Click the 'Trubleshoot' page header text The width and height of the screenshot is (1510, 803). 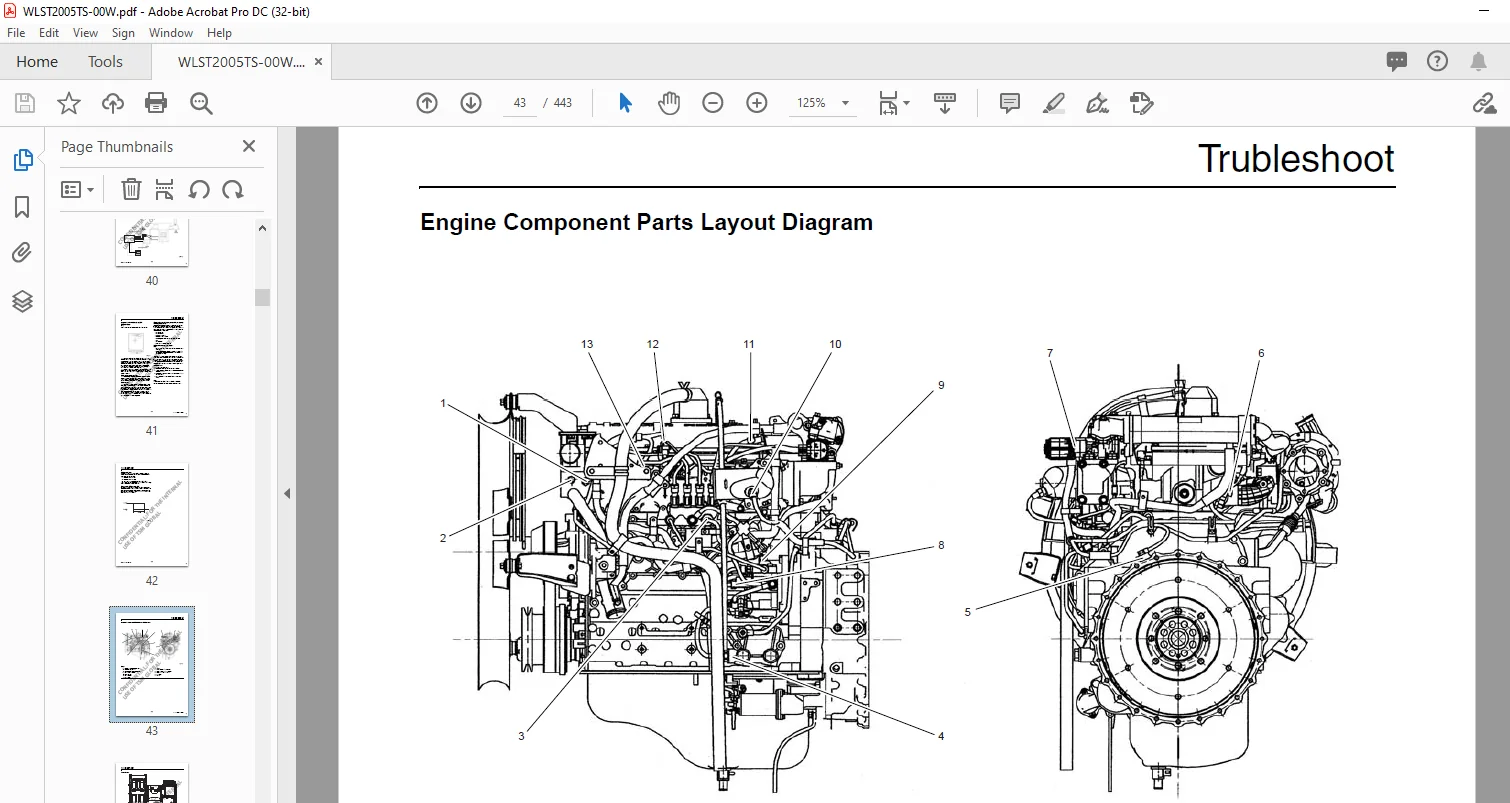tap(1296, 159)
